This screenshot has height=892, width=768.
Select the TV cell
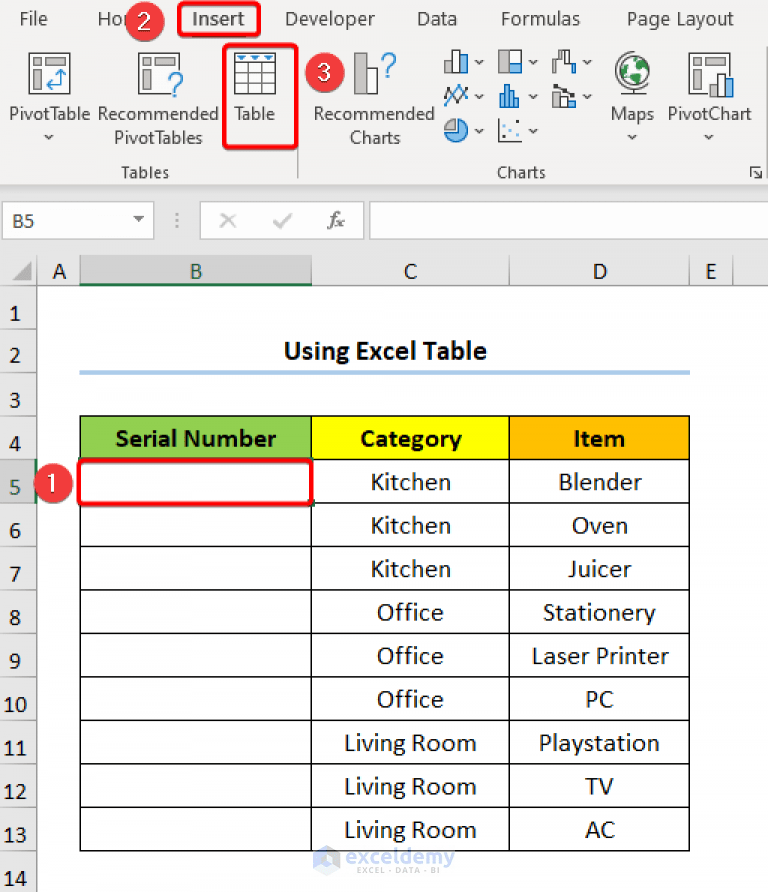point(599,786)
